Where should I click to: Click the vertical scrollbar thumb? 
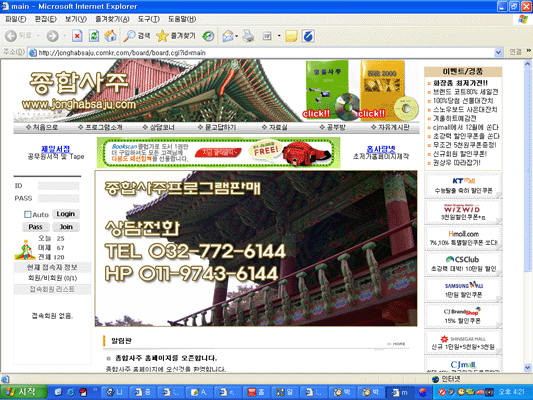[528, 170]
